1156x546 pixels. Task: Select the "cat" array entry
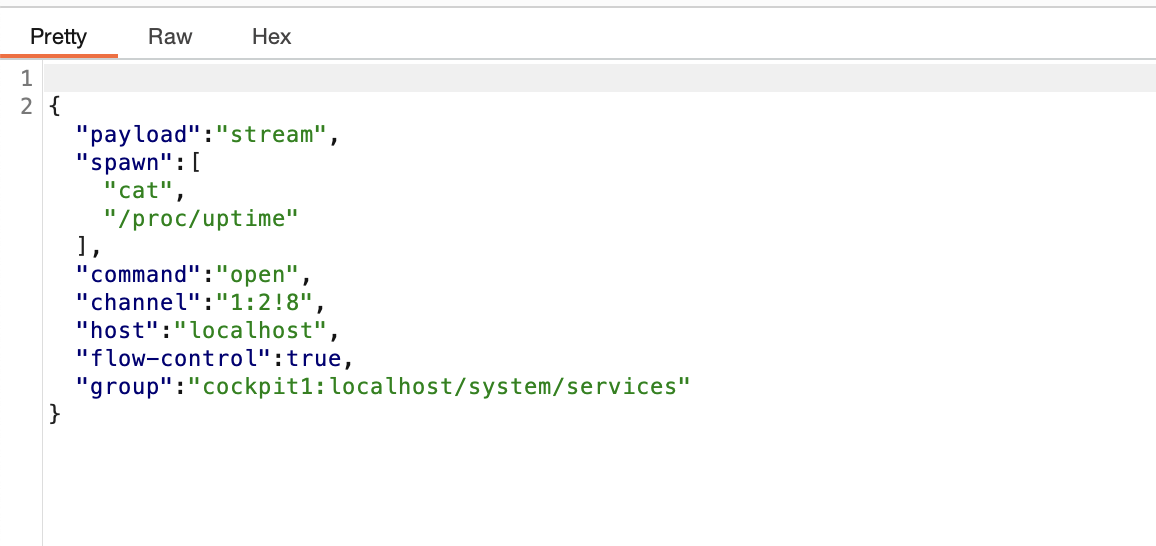click(139, 191)
